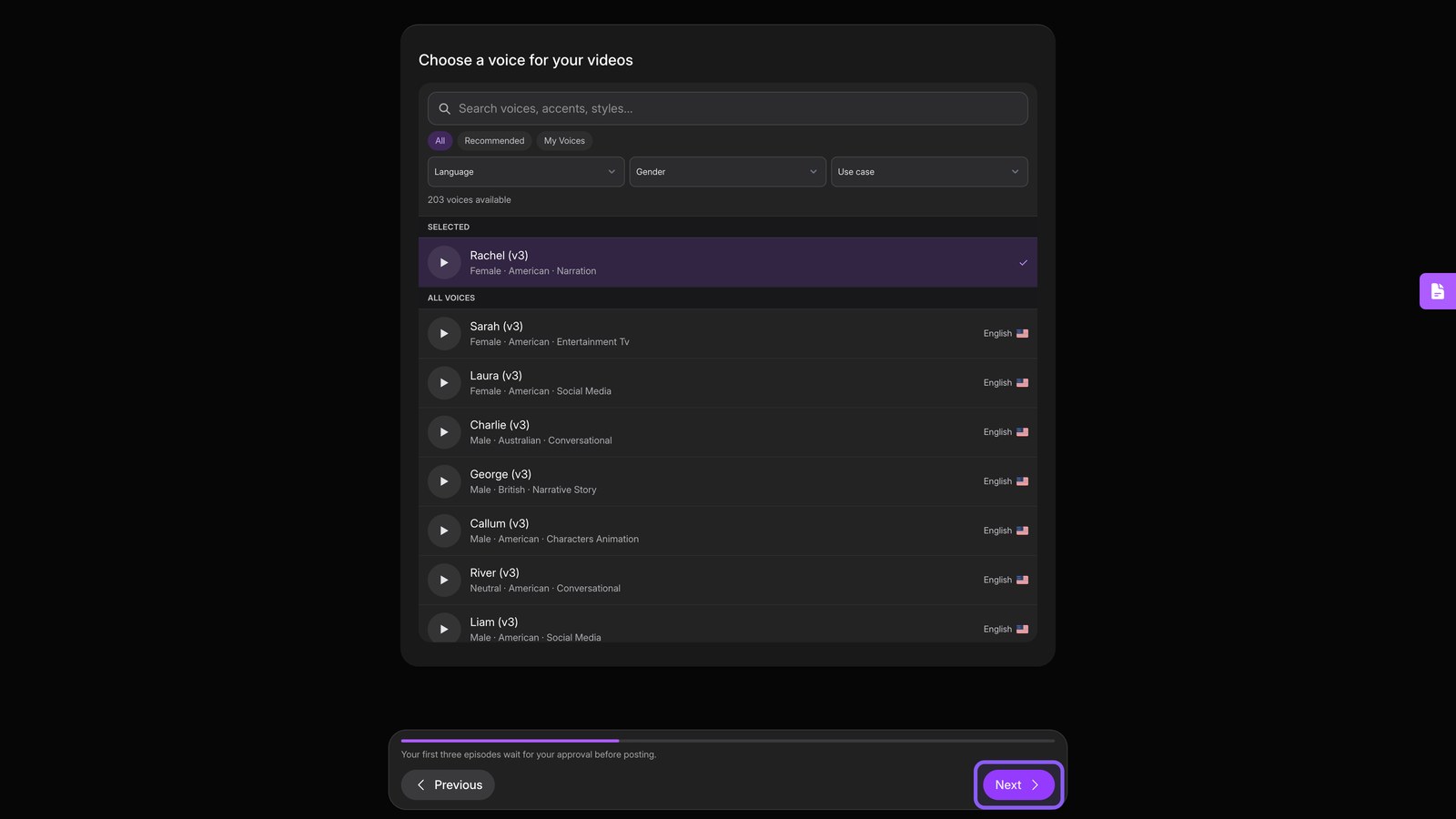Select the All filter chip

(440, 141)
